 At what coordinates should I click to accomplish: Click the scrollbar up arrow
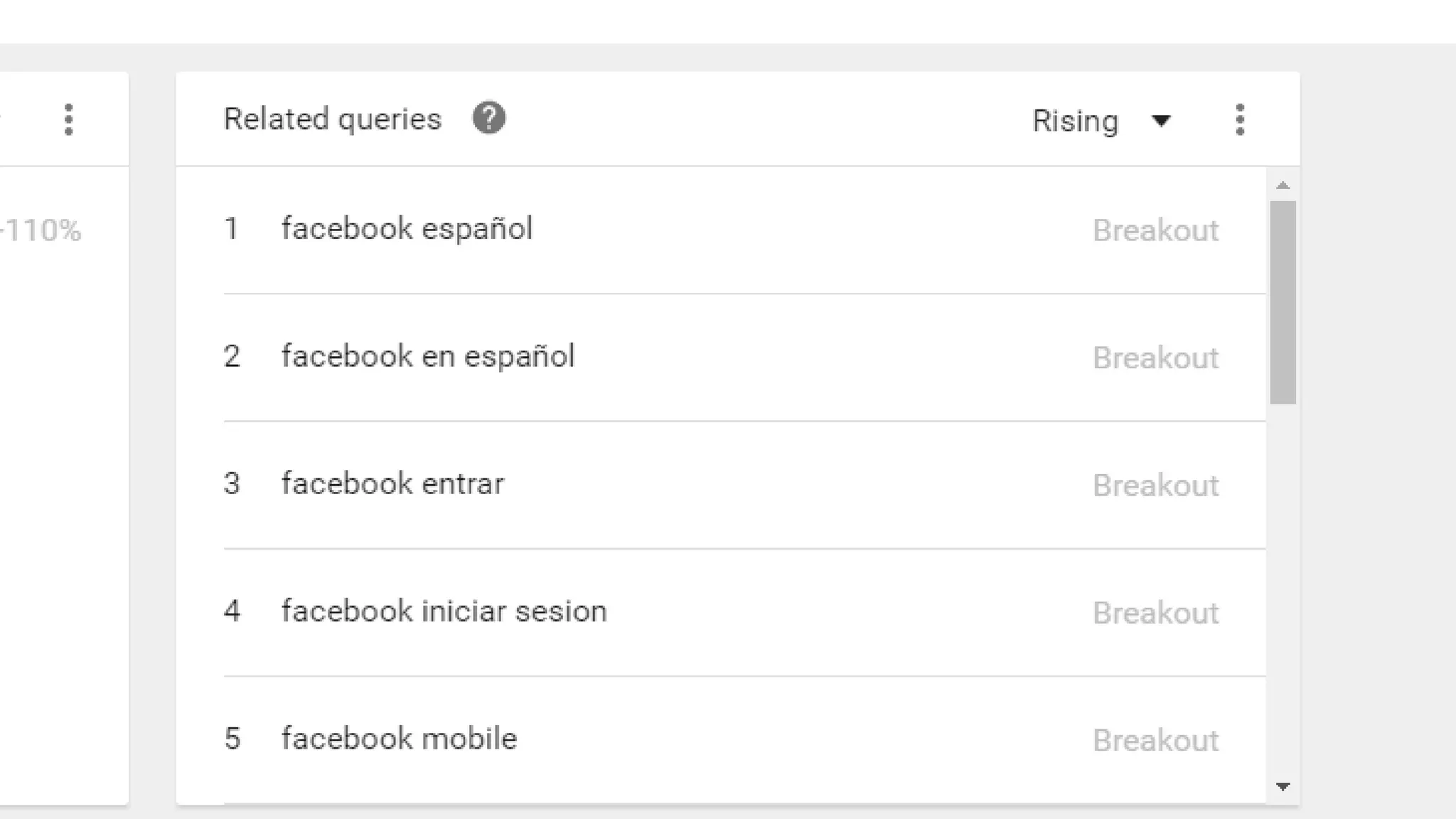[1283, 186]
